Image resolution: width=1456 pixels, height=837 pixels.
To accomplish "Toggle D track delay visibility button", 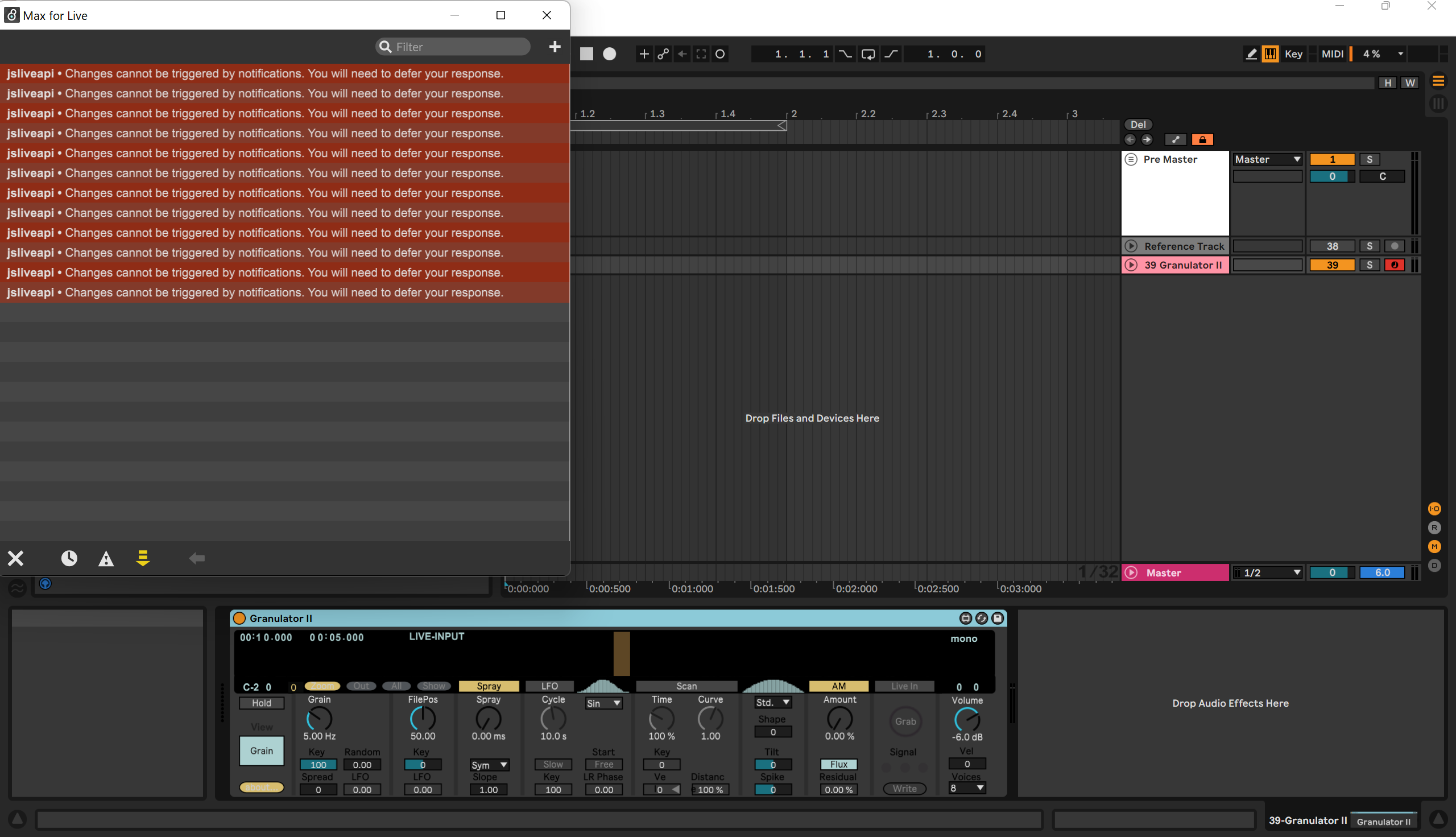I will (1434, 566).
